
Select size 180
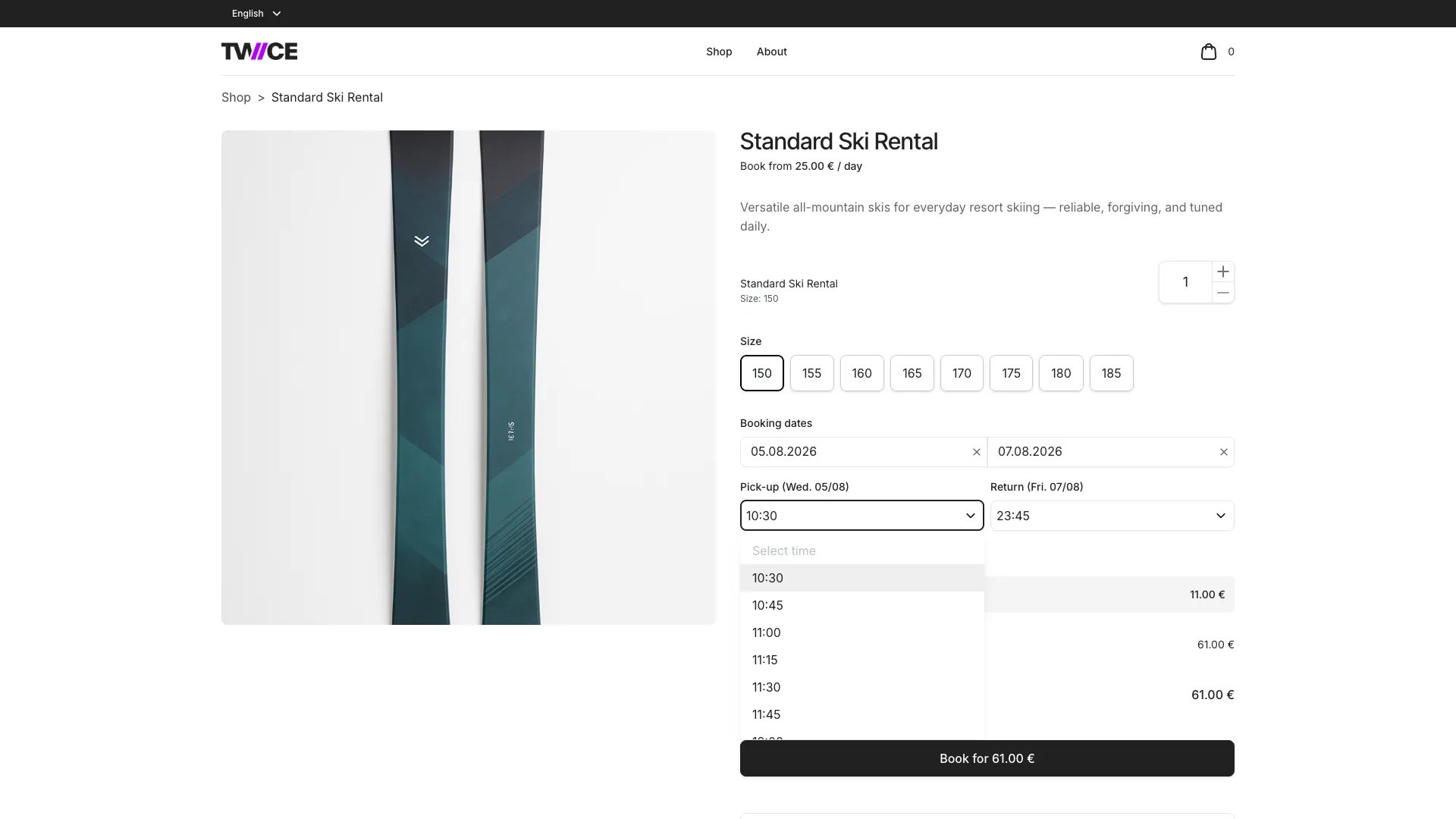[1061, 373]
